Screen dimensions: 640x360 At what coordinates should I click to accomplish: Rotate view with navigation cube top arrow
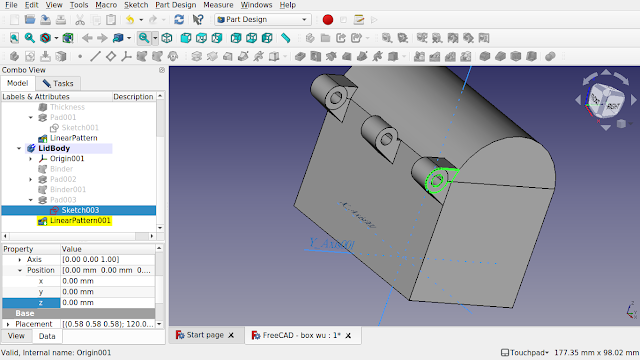coord(606,72)
